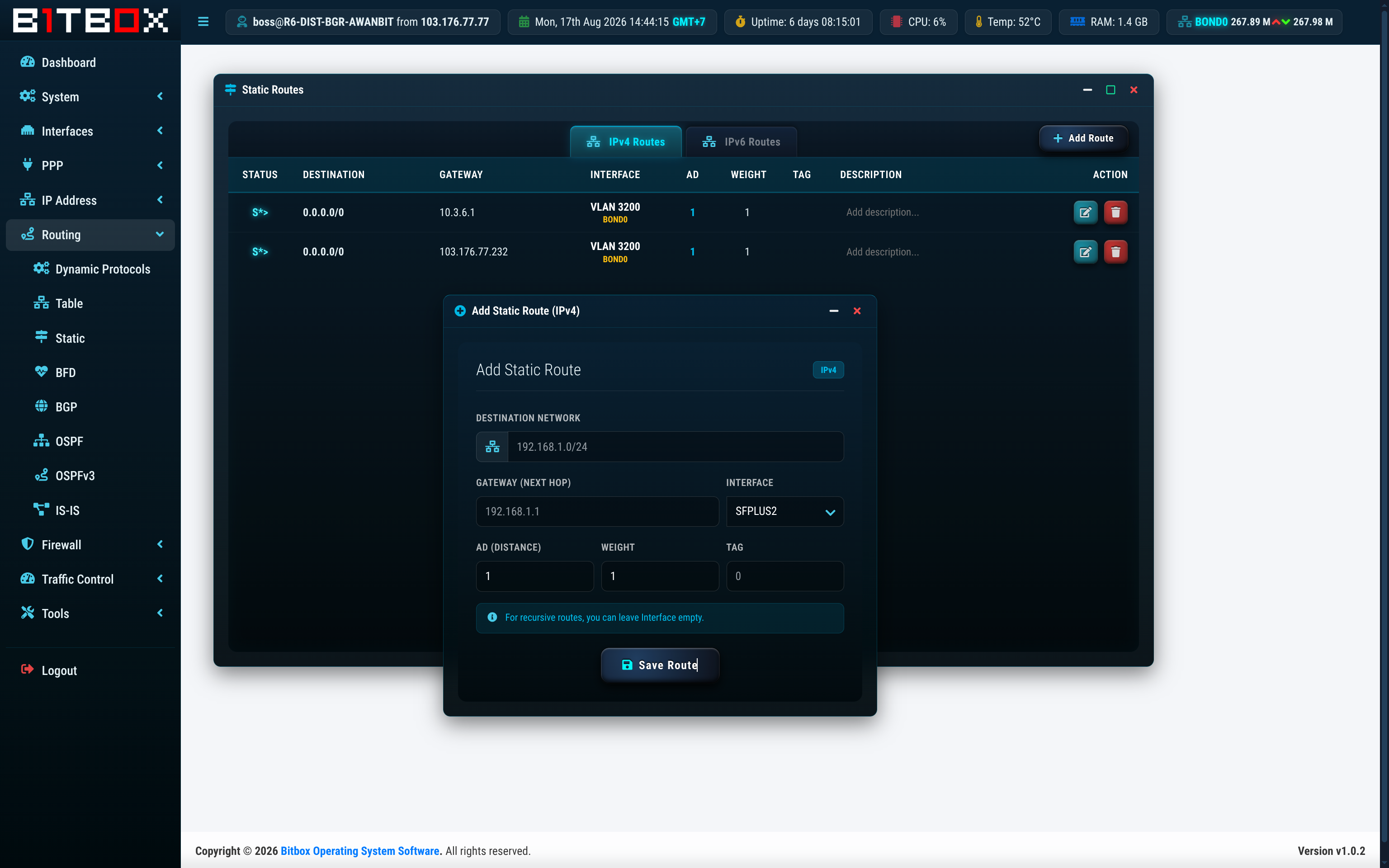Select the IPv4 Routes tab

[626, 142]
